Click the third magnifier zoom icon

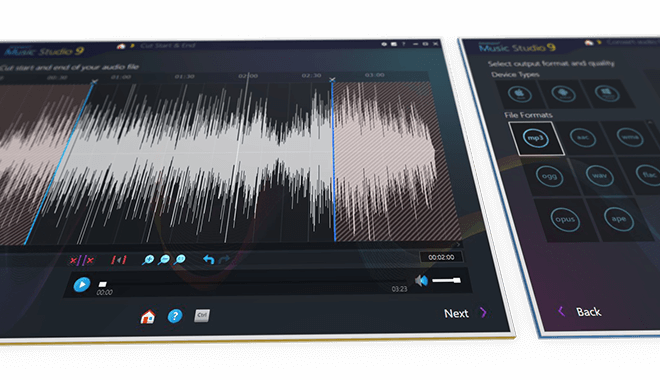tap(180, 260)
